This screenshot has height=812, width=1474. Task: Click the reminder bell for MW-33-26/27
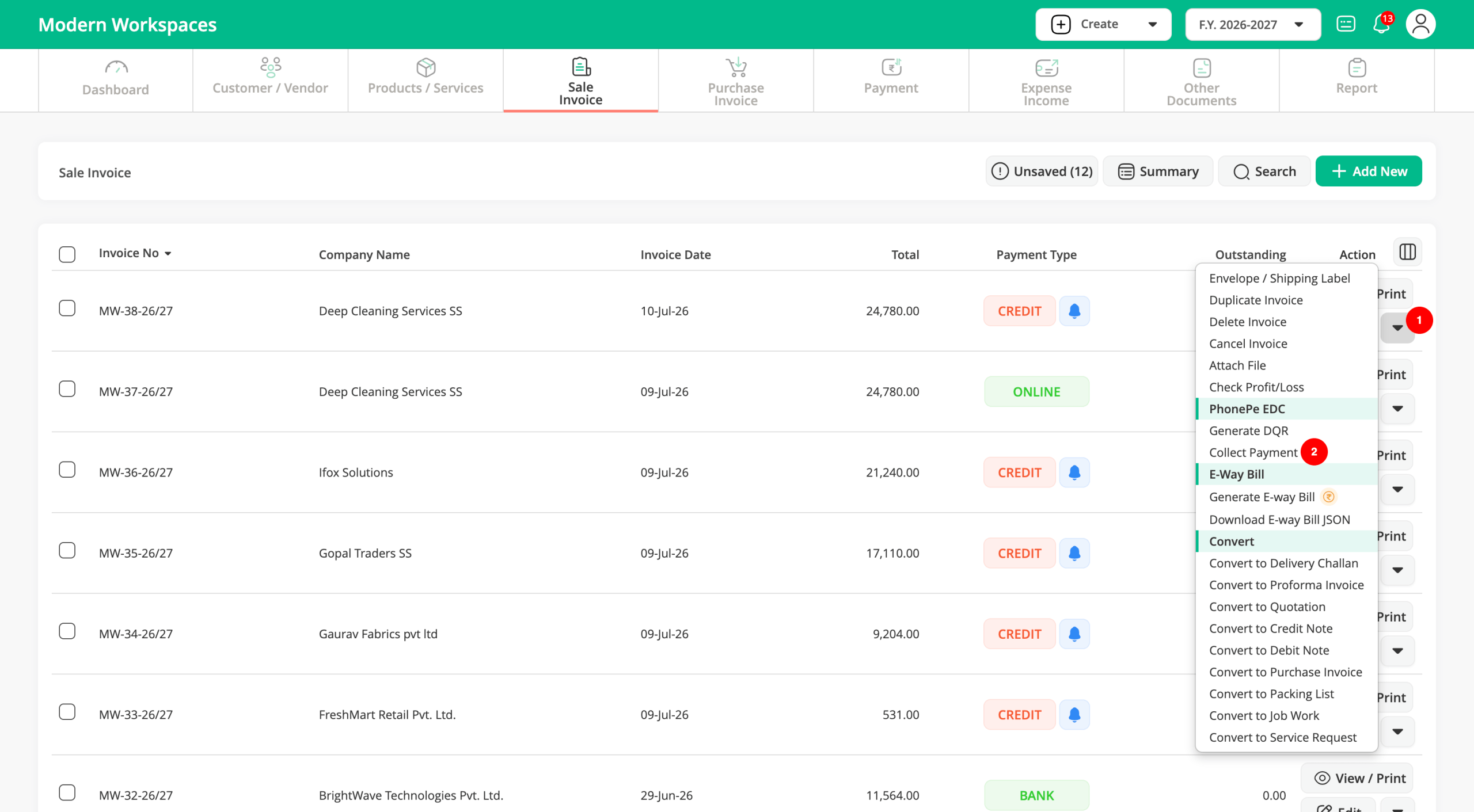[1074, 715]
